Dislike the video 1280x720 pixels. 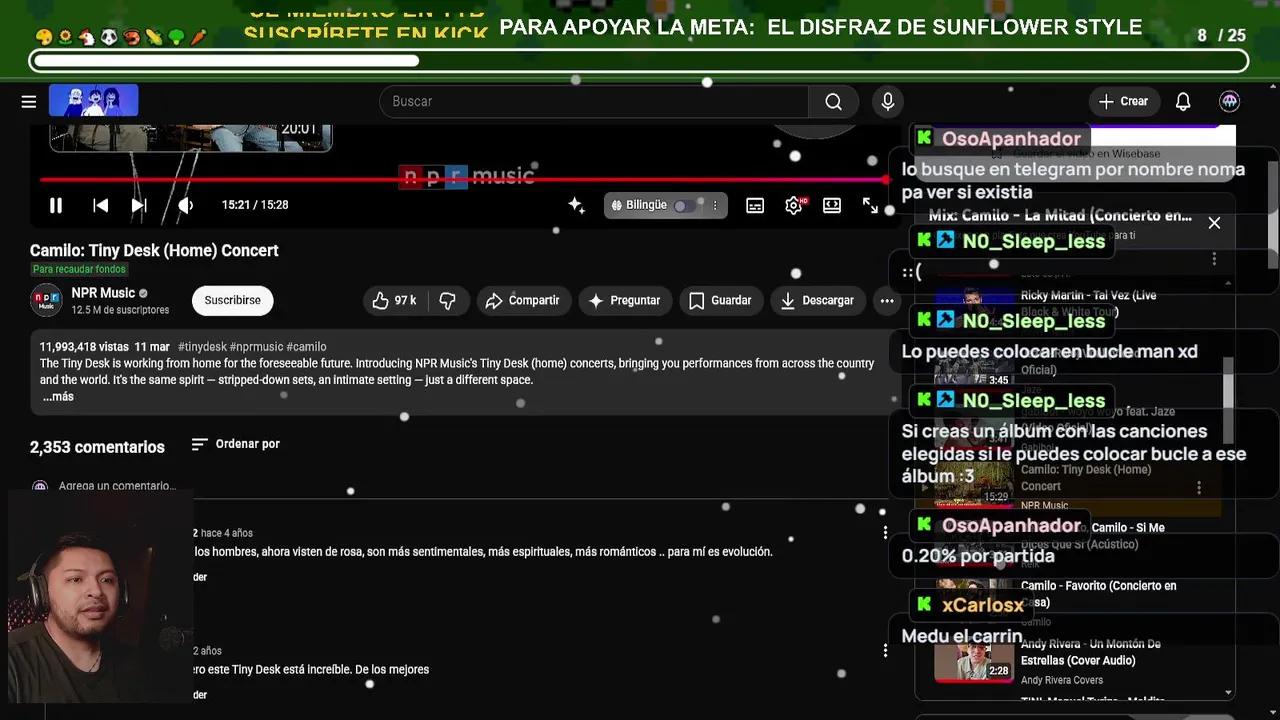pos(448,300)
